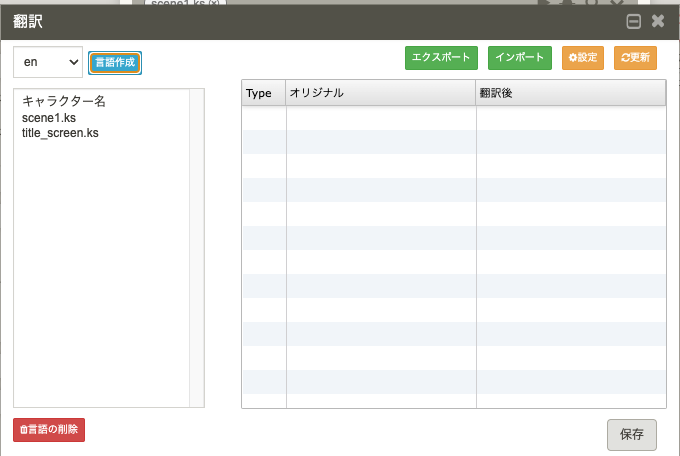Click the オリジナル column header

(x=380, y=93)
